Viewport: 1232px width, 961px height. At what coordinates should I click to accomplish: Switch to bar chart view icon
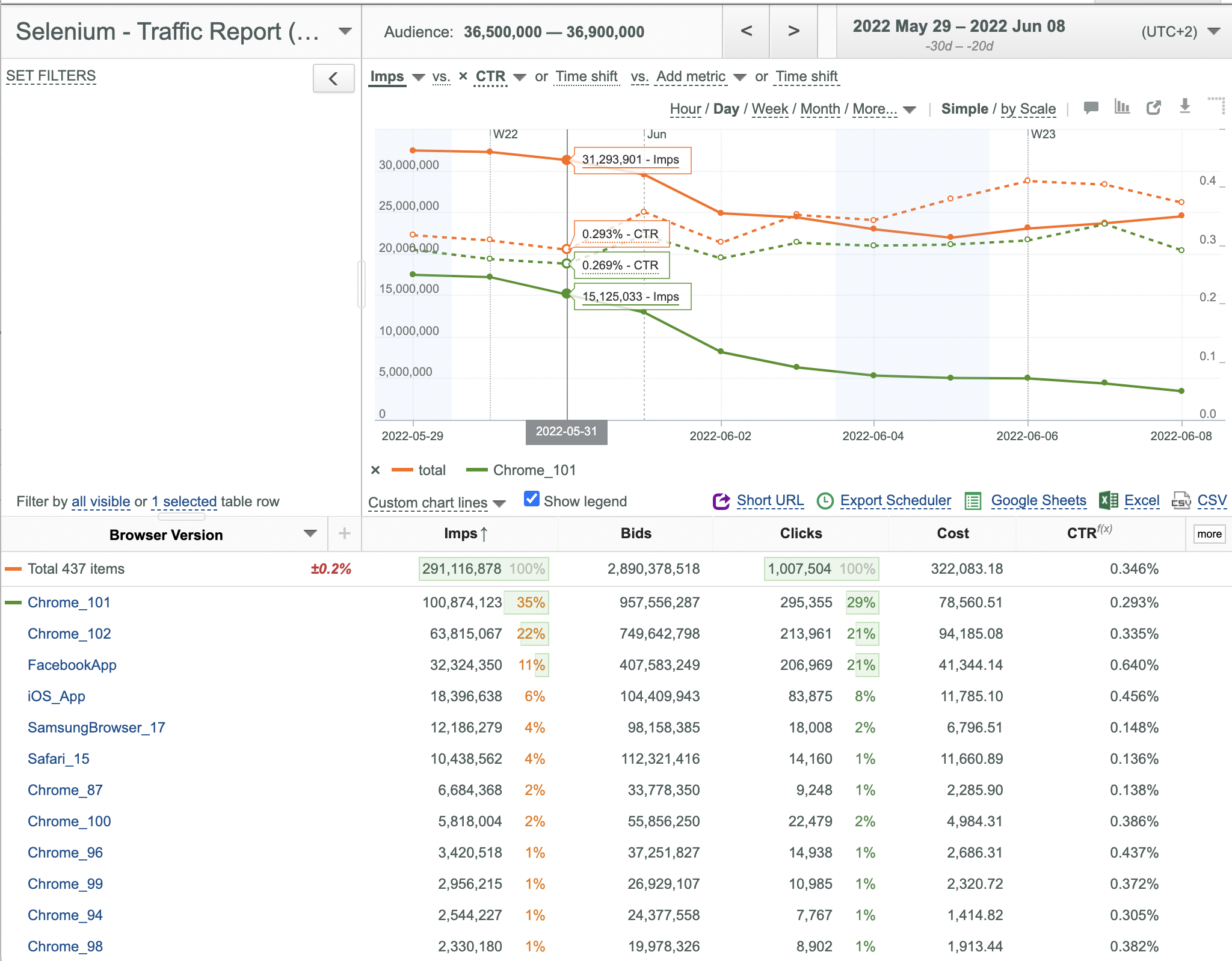click(1122, 107)
